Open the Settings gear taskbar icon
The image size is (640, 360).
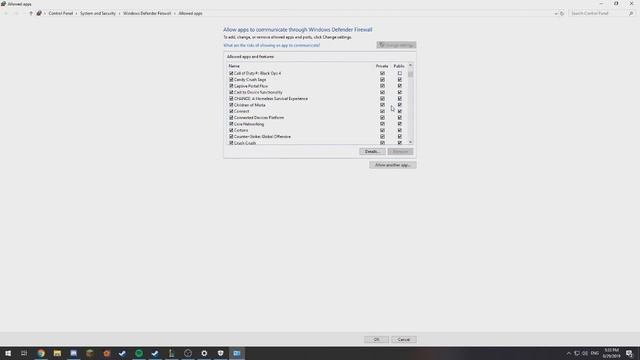[x=204, y=353]
